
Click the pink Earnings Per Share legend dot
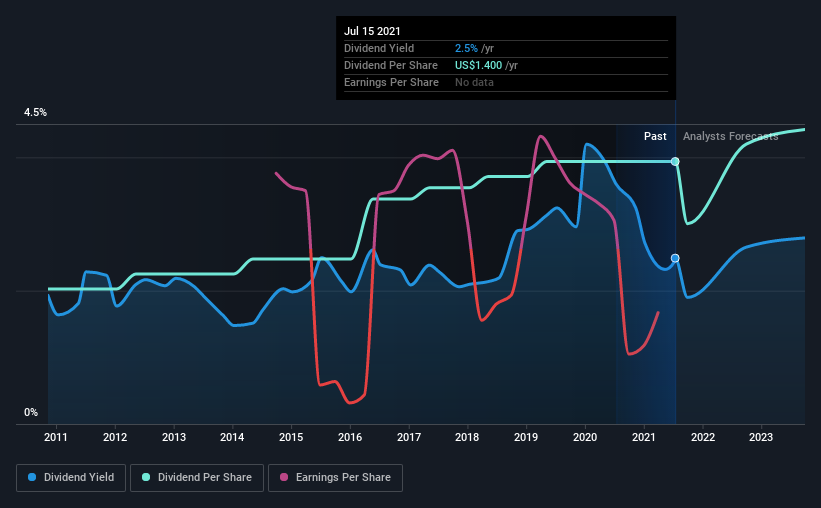[284, 477]
